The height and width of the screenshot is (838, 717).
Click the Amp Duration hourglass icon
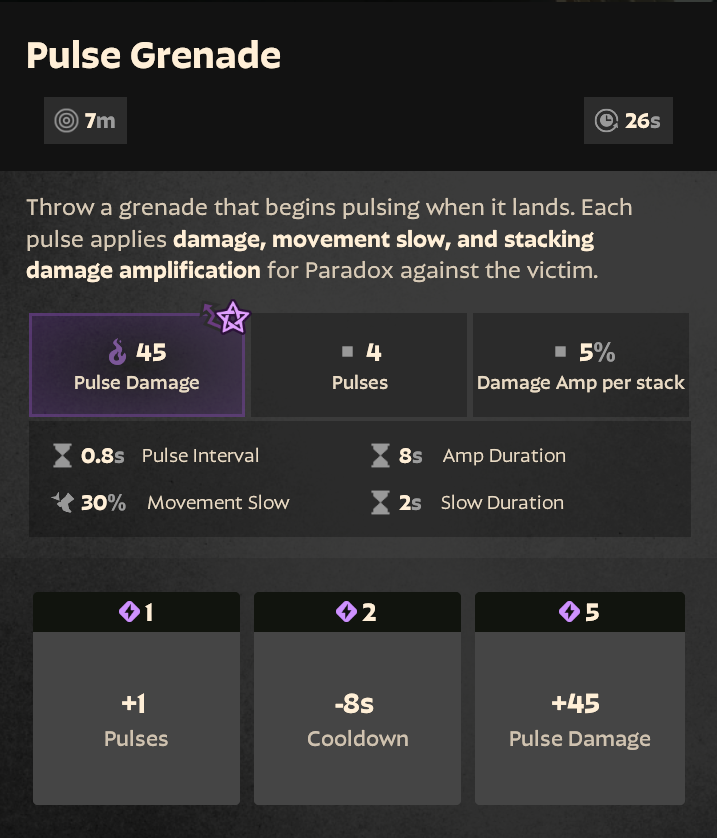click(380, 456)
